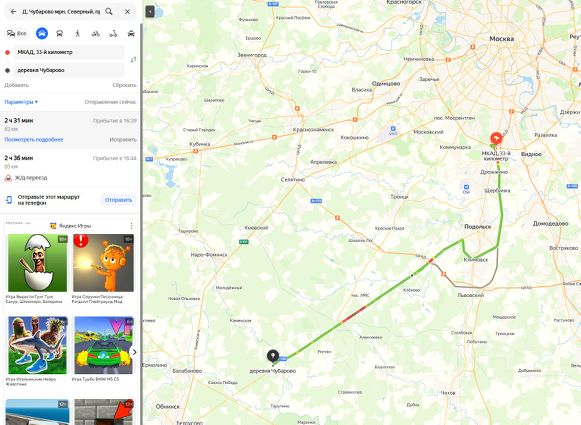The image size is (581, 425).
Task: Show all transport modes tab
Action: [17, 33]
